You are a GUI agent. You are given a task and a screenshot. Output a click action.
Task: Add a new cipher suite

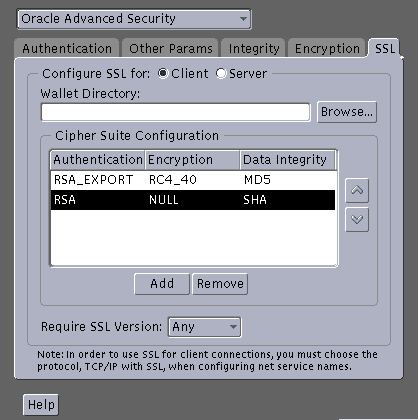pyautogui.click(x=162, y=284)
